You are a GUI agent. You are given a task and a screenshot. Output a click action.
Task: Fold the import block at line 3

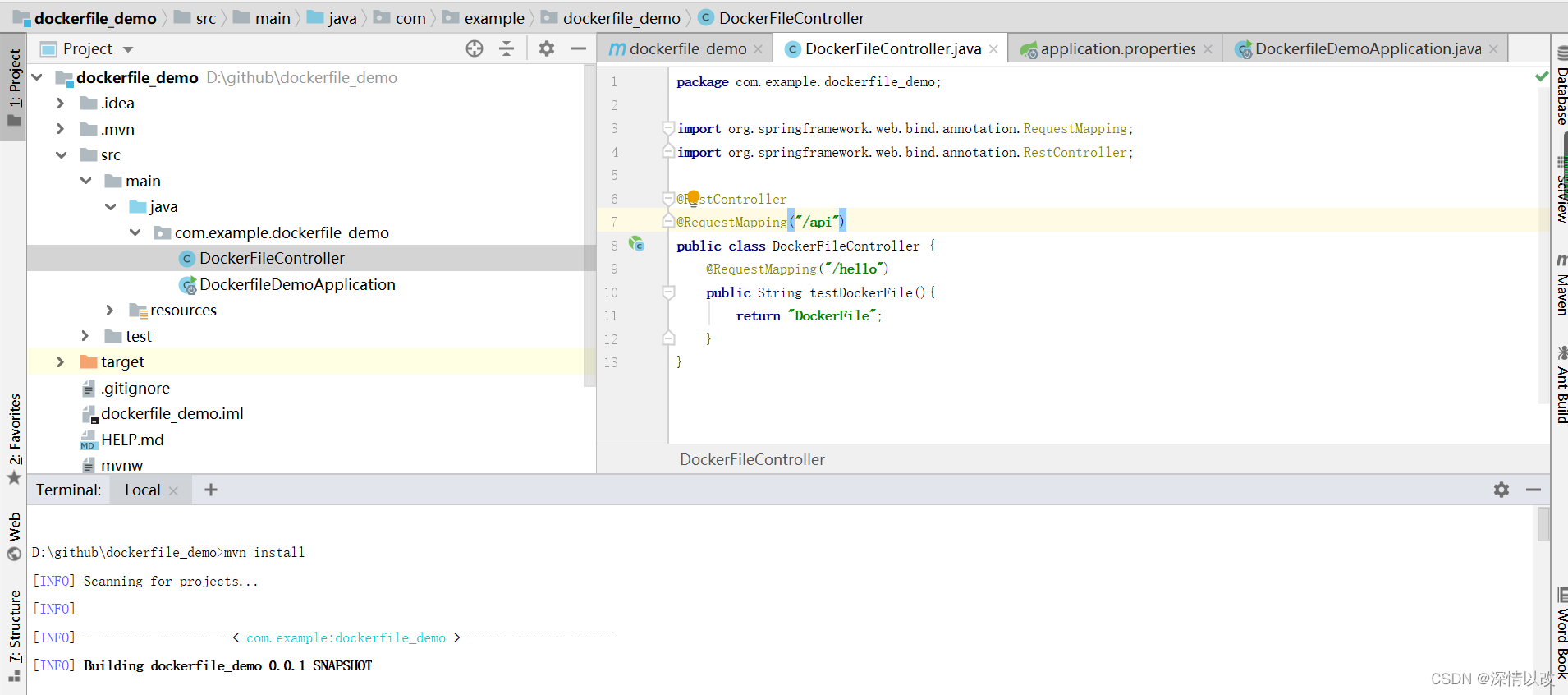(x=668, y=128)
